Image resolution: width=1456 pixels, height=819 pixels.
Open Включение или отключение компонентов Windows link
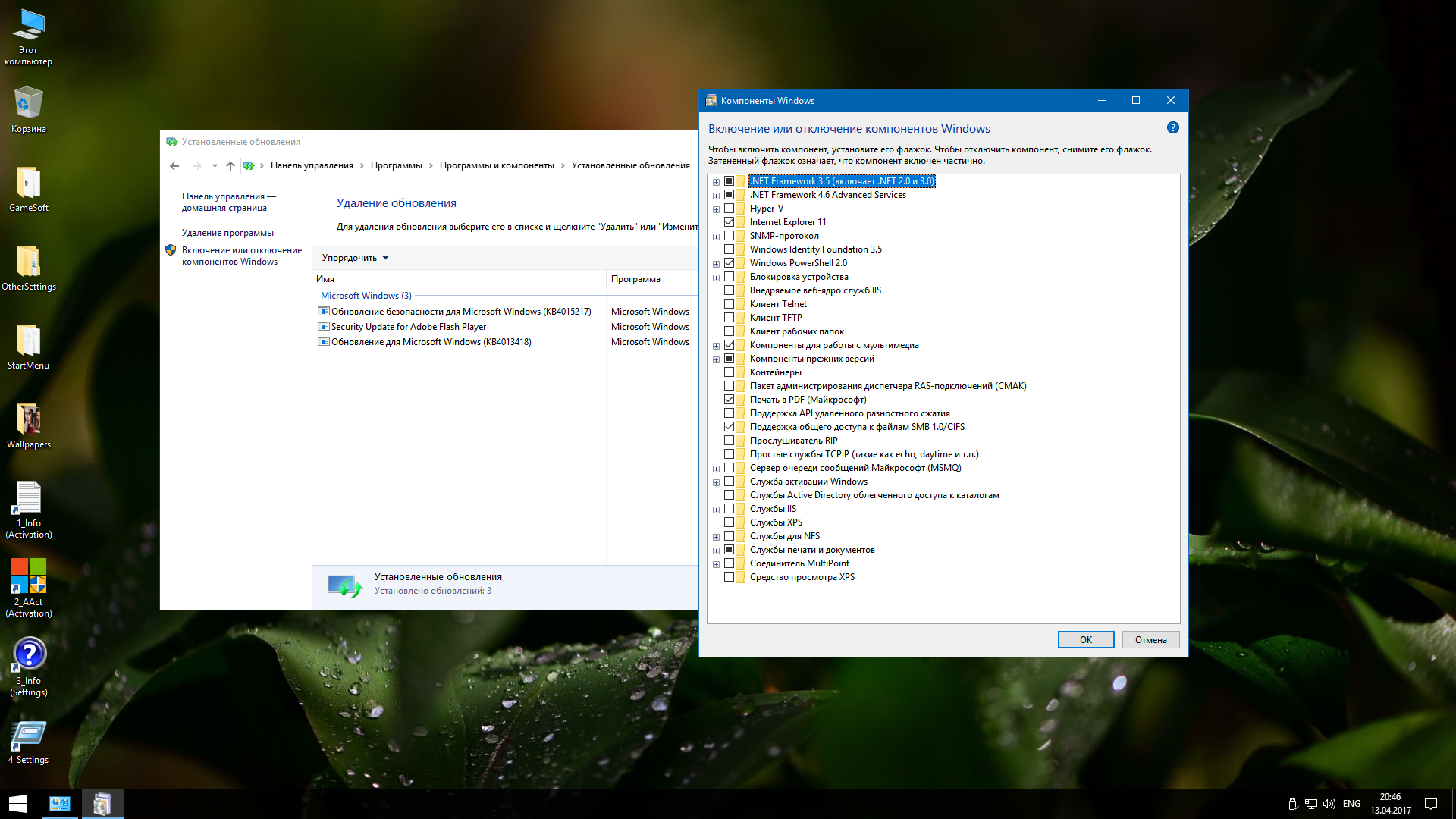tap(242, 256)
